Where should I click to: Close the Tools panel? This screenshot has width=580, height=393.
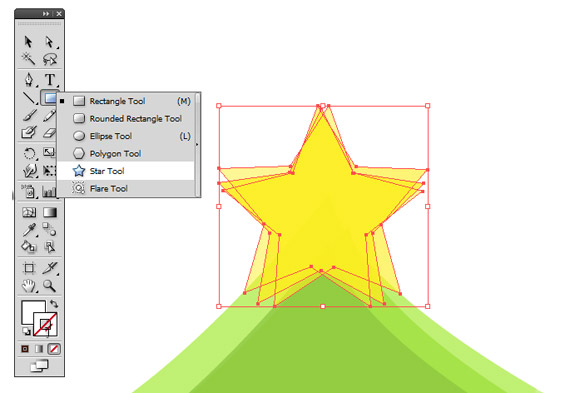(59, 14)
